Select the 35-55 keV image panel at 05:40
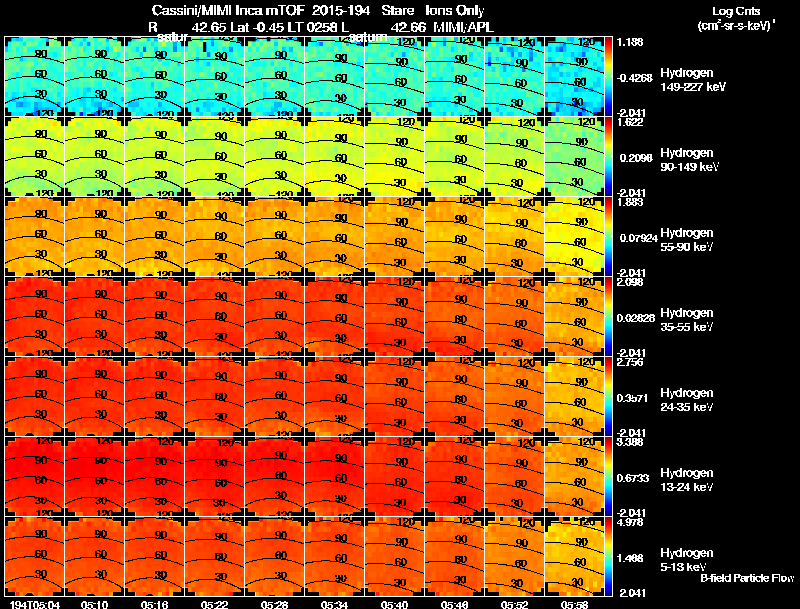The image size is (800, 609). point(394,317)
